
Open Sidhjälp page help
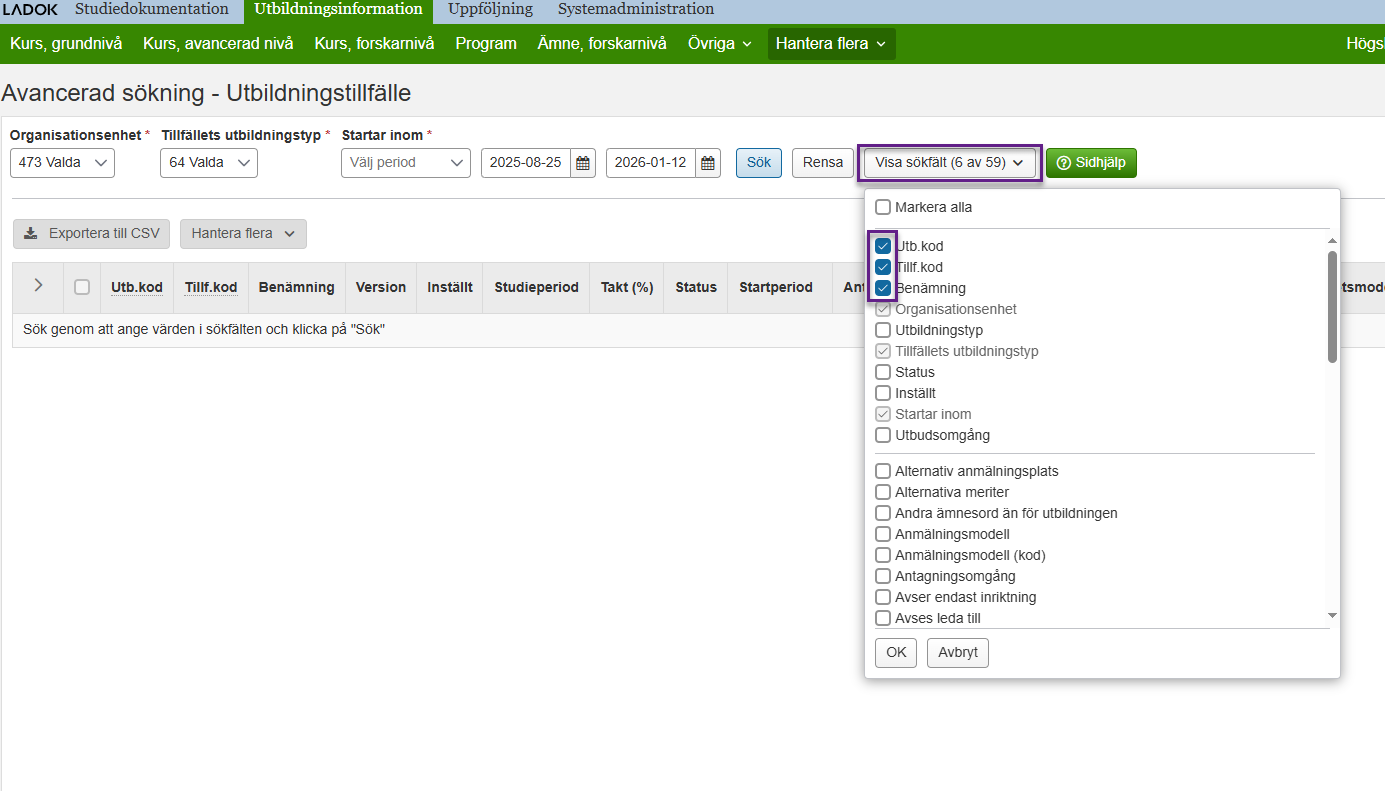click(x=1091, y=163)
